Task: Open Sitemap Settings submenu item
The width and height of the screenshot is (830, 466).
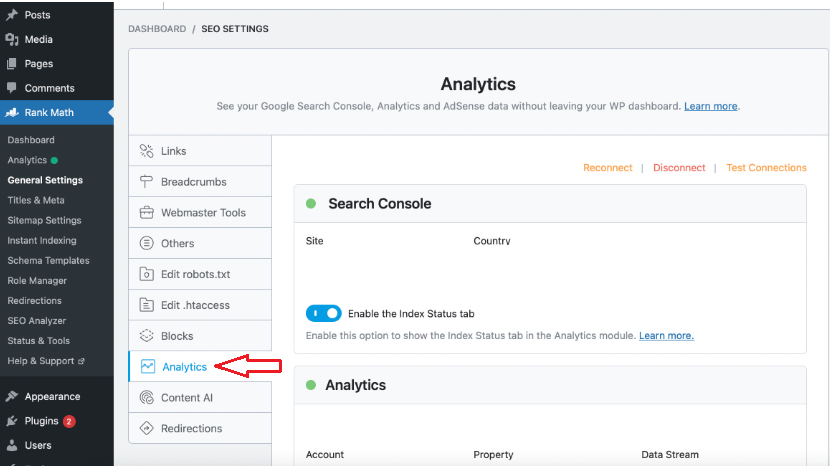Action: coord(44,220)
